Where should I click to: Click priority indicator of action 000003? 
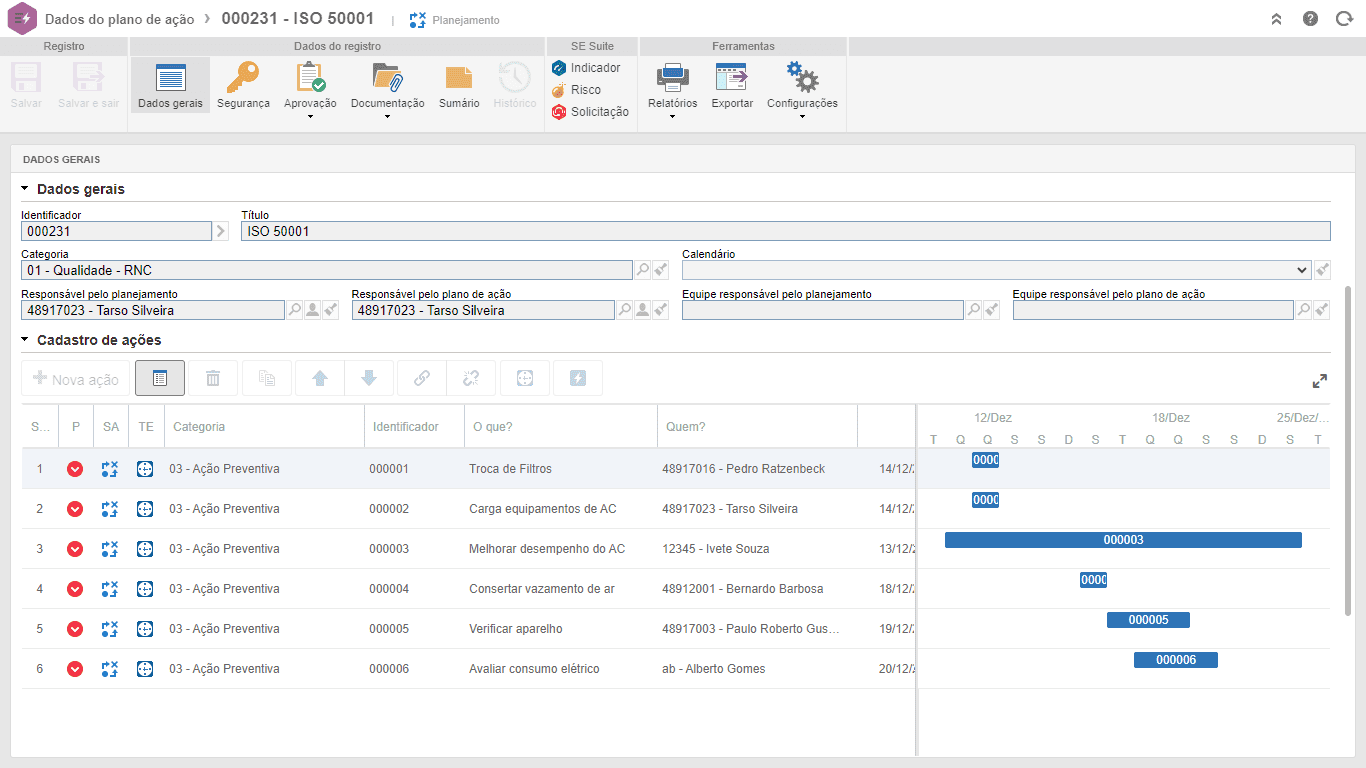coord(75,549)
